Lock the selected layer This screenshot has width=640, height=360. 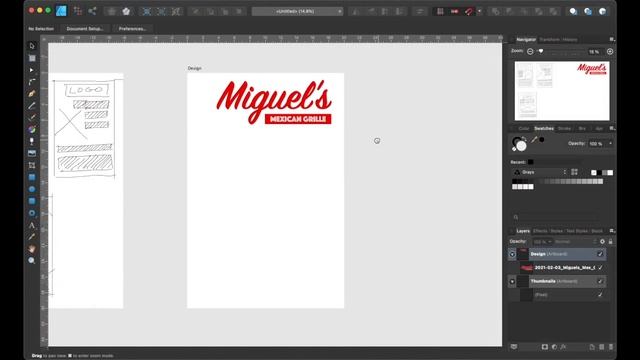coord(611,242)
